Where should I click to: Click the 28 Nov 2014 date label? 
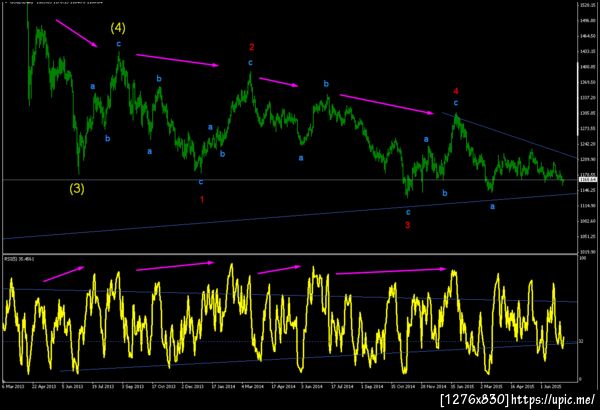(x=434, y=387)
